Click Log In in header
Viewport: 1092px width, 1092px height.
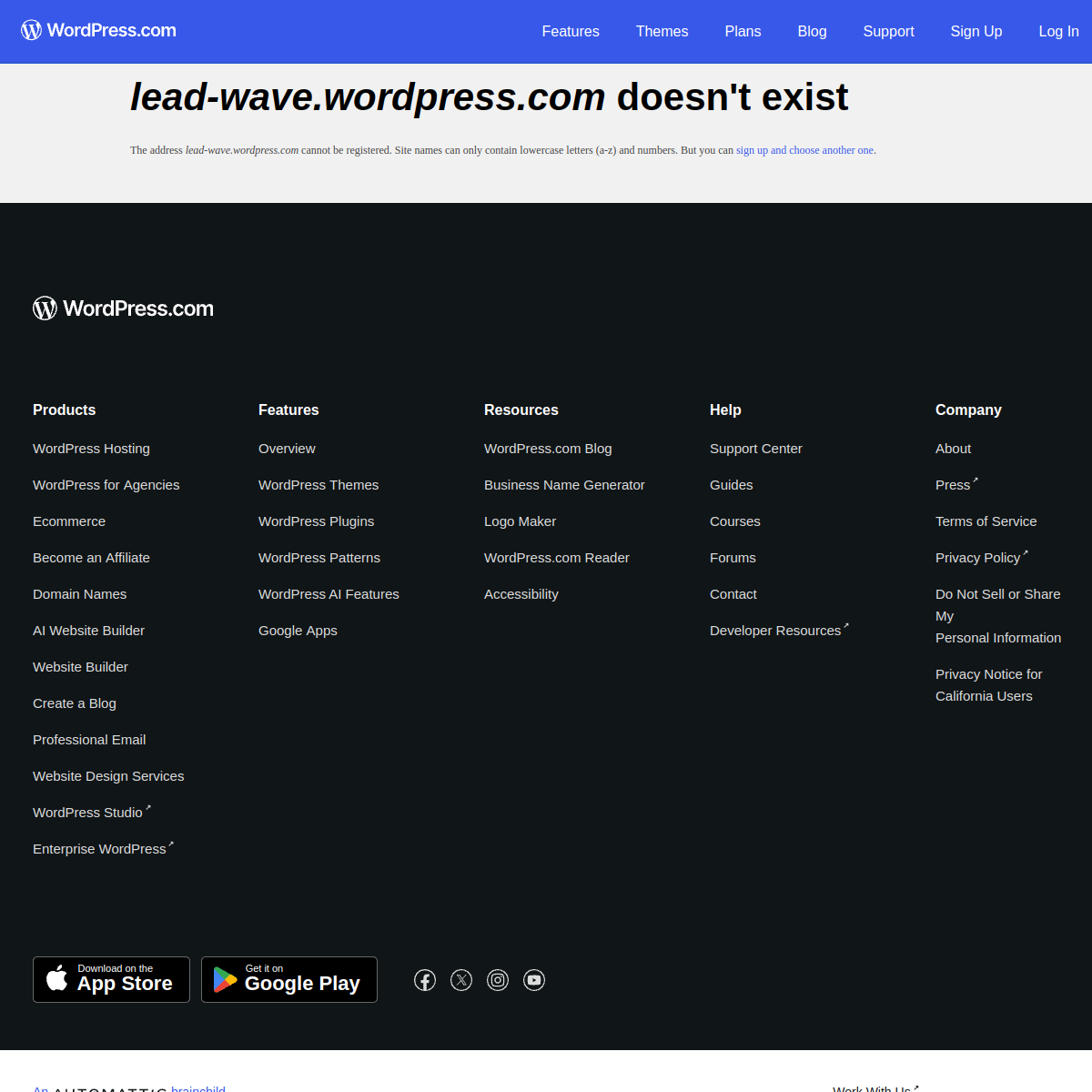pyautogui.click(x=1058, y=32)
